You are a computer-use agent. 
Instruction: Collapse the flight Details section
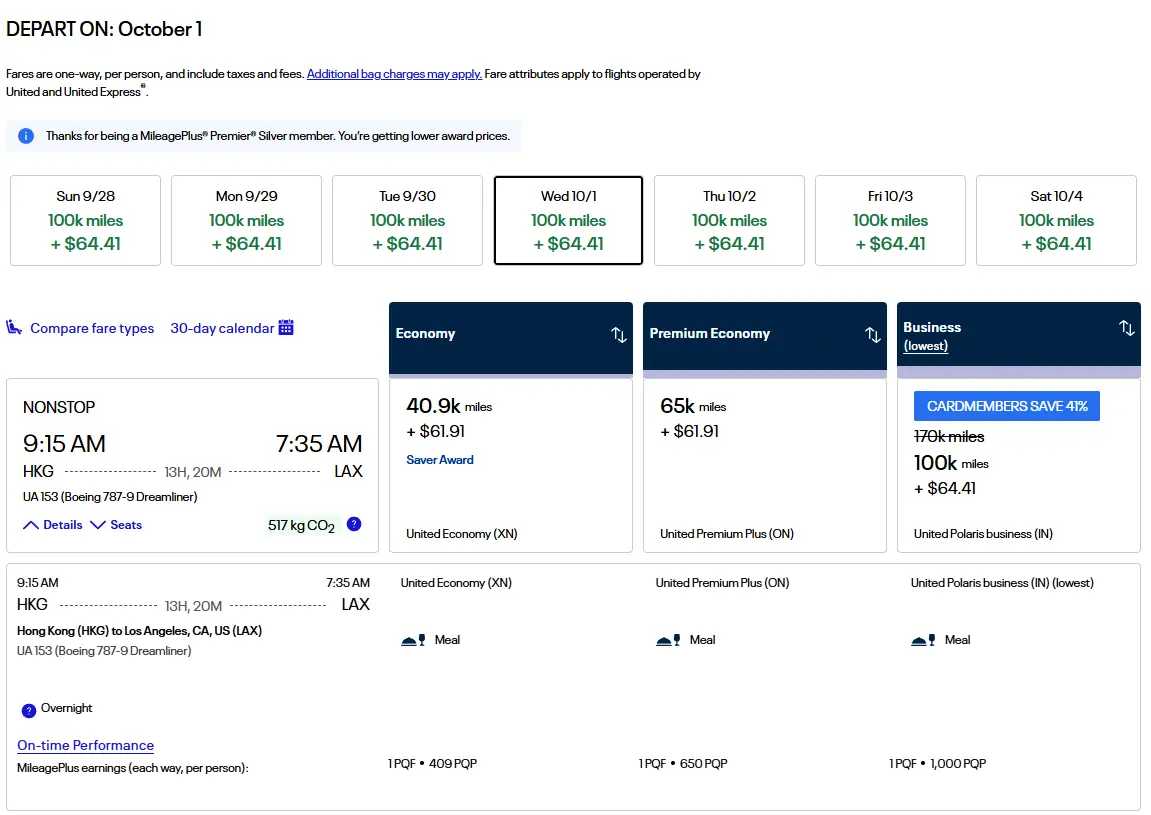click(52, 525)
